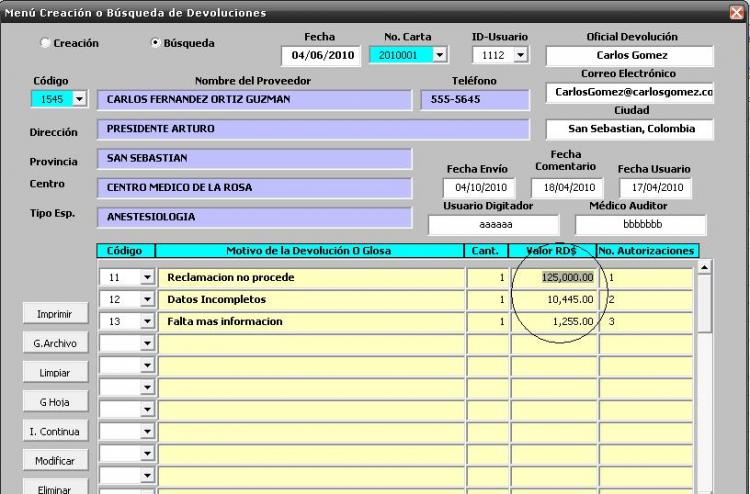This screenshot has height=494, width=750.
Task: Click the Fecha Comentario field 18/04/2010
Action: pyautogui.click(x=567, y=187)
